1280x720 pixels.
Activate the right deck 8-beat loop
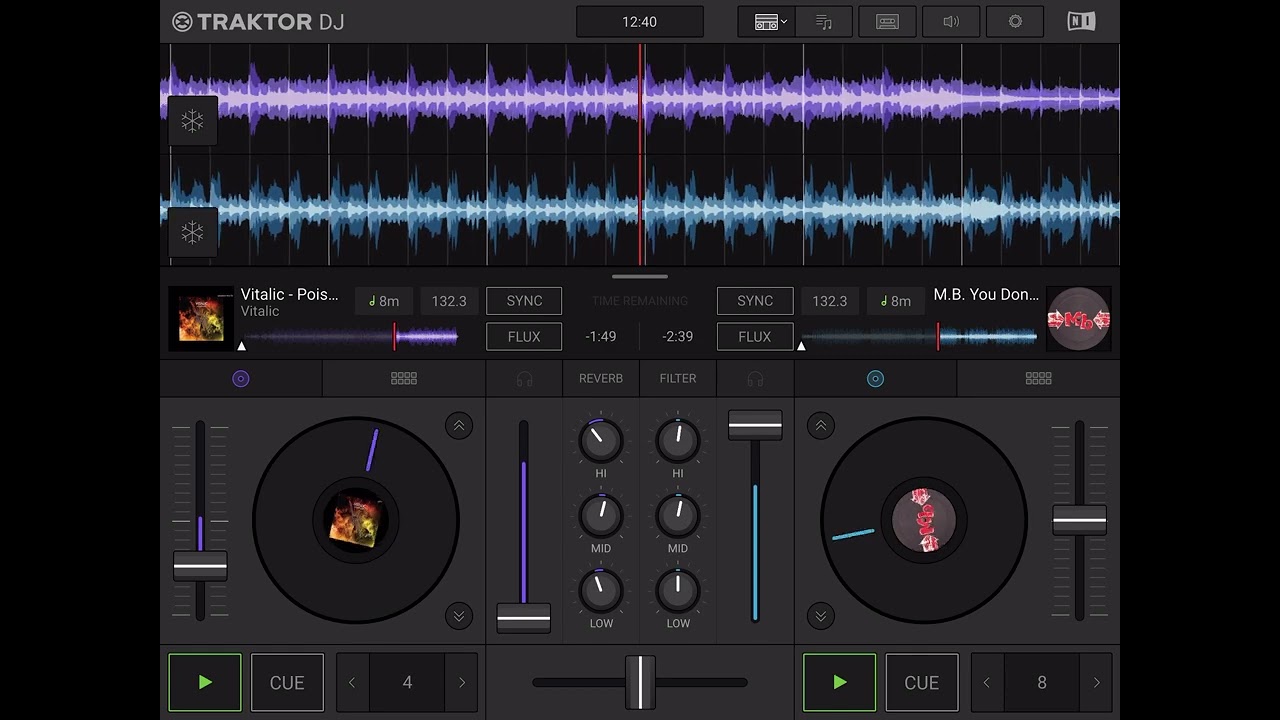coord(1042,682)
